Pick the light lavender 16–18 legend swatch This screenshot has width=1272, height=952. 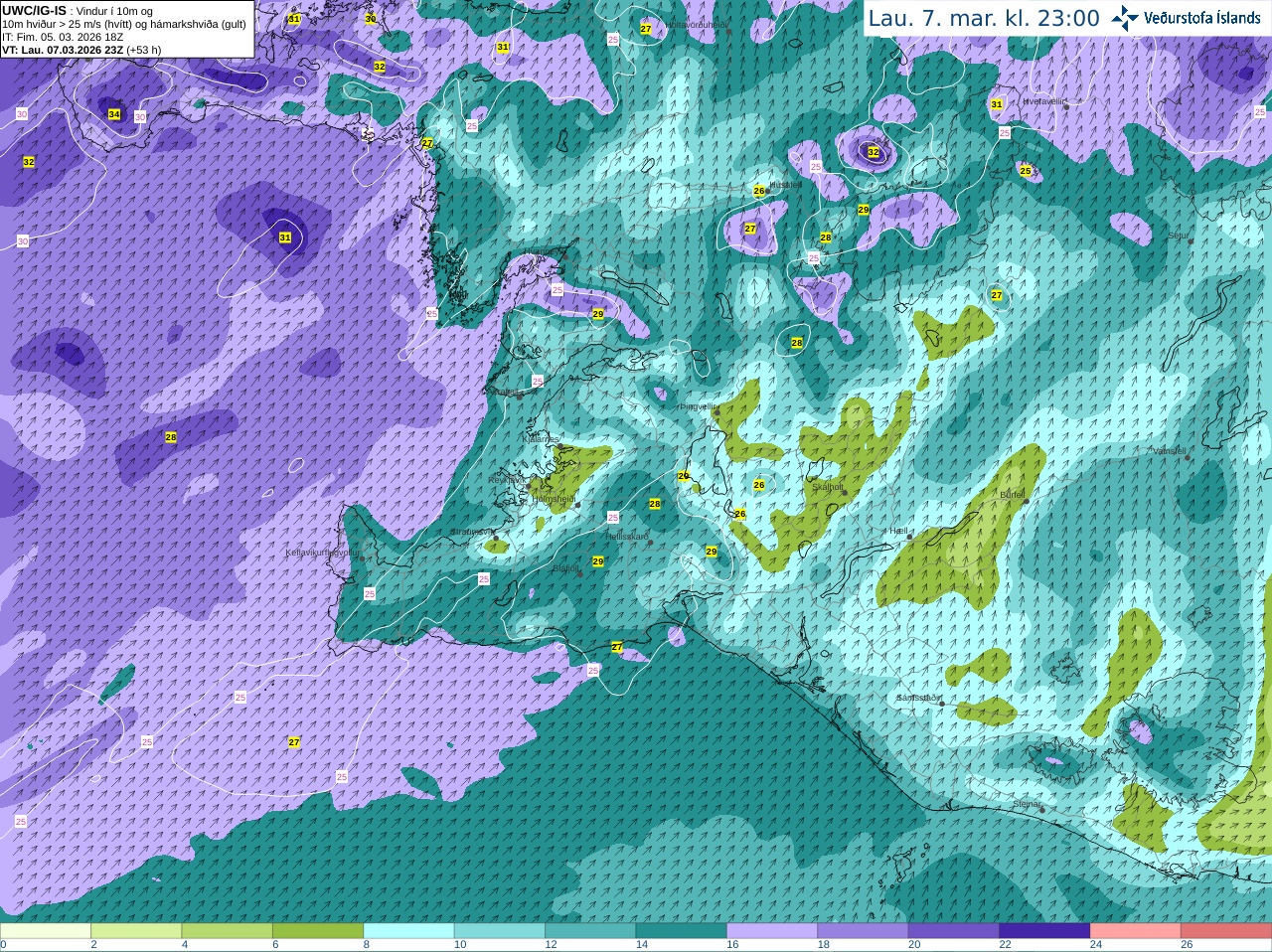772,931
